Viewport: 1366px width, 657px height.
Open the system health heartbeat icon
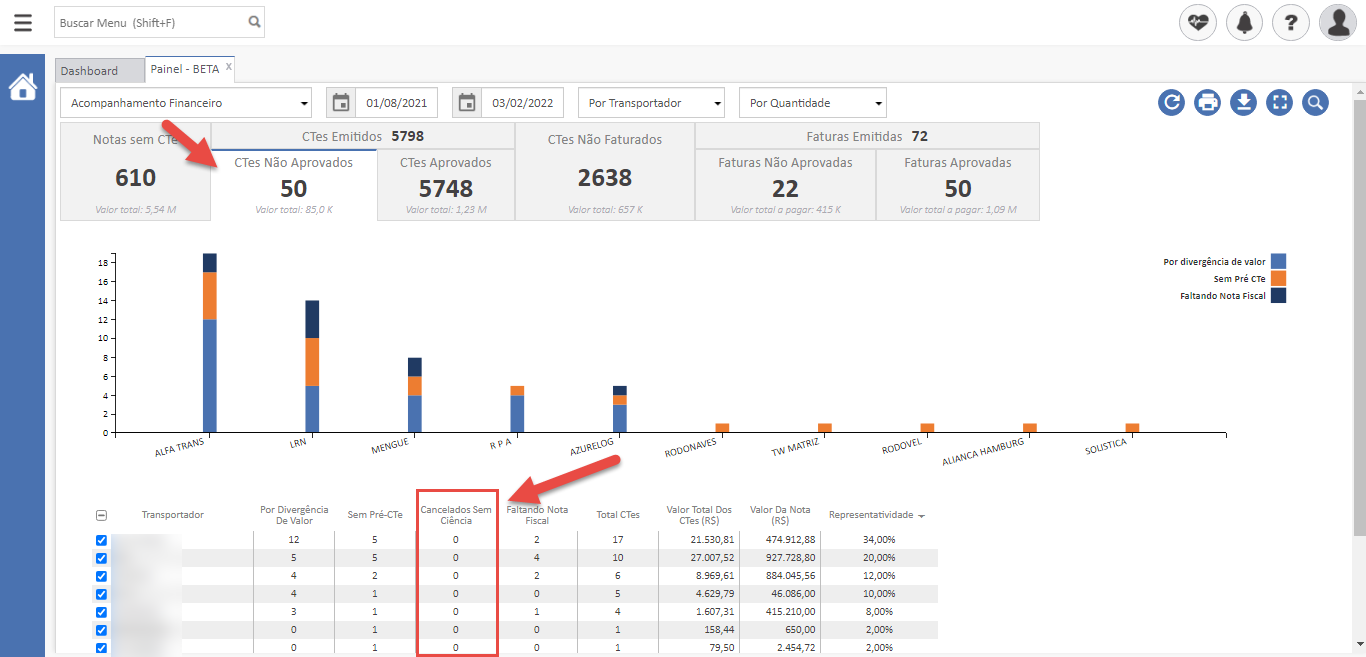pos(1198,22)
